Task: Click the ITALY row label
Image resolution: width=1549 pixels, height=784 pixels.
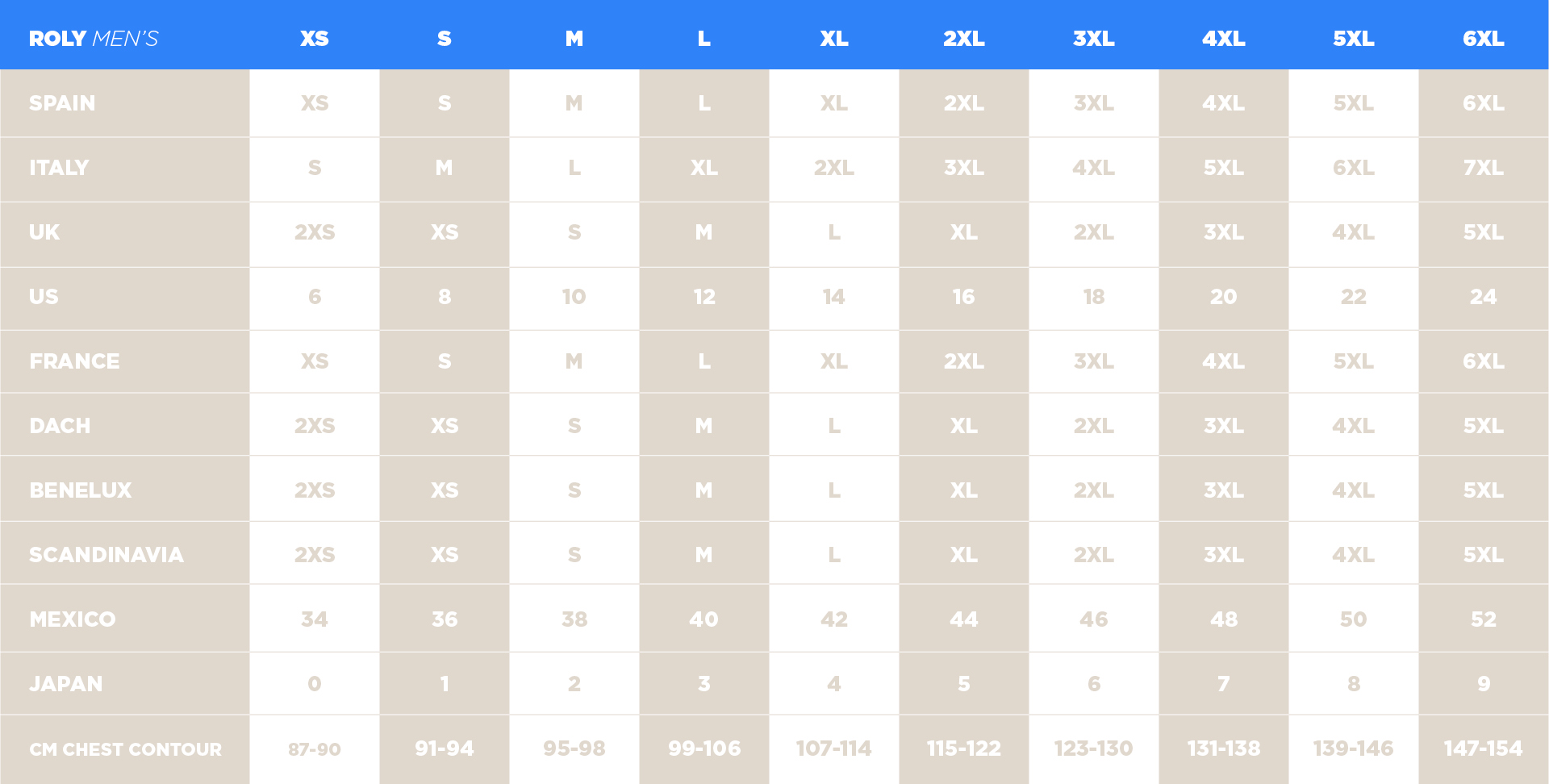Action: pos(59,168)
